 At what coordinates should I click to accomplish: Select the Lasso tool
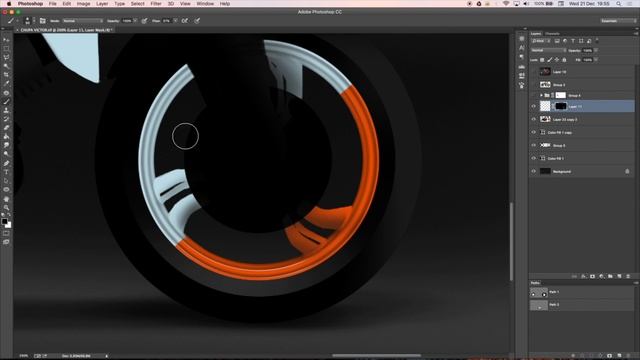pos(6,57)
